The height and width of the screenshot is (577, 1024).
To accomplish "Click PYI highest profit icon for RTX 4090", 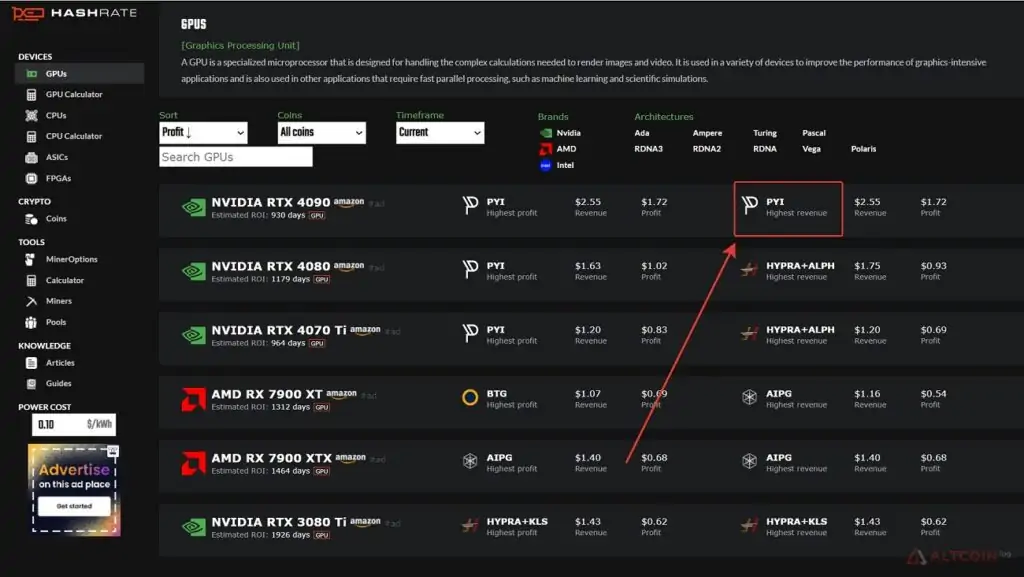I will coord(470,206).
